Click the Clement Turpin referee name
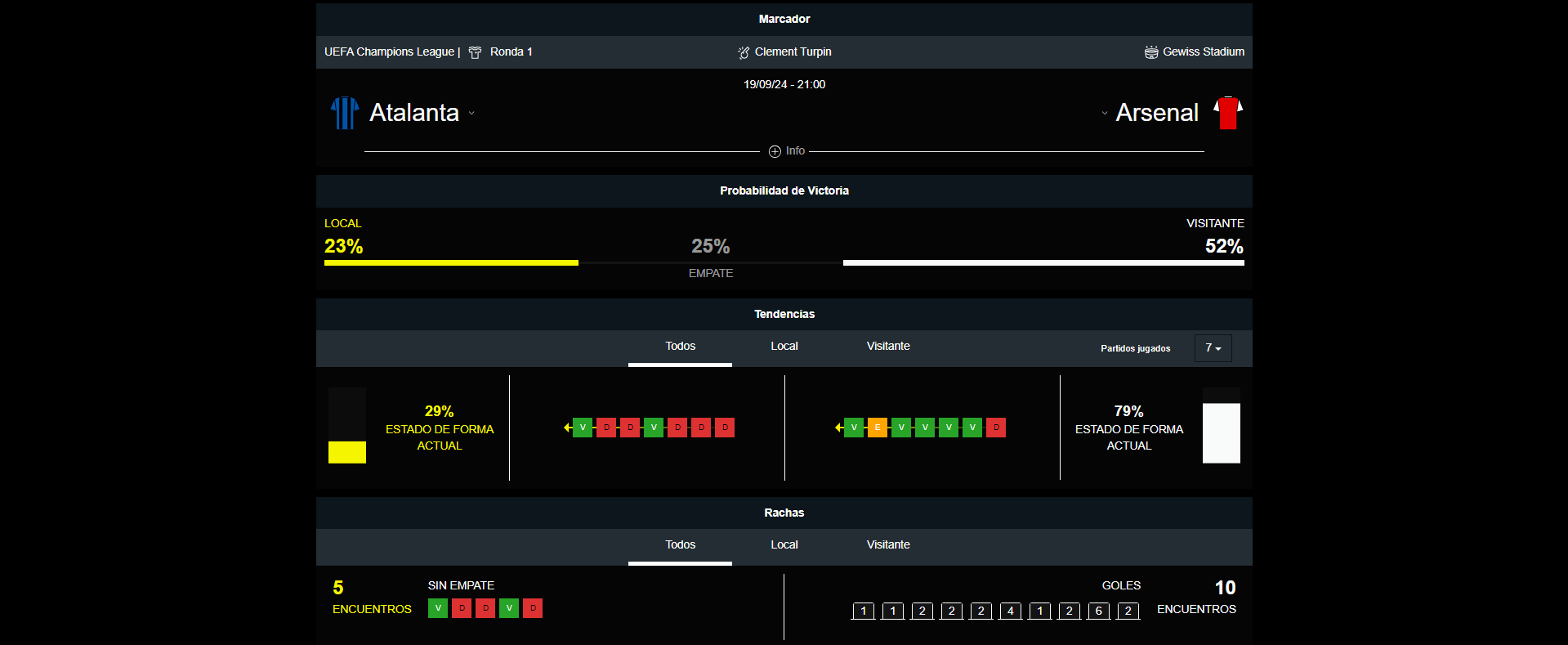Image resolution: width=1568 pixels, height=645 pixels. 793,52
